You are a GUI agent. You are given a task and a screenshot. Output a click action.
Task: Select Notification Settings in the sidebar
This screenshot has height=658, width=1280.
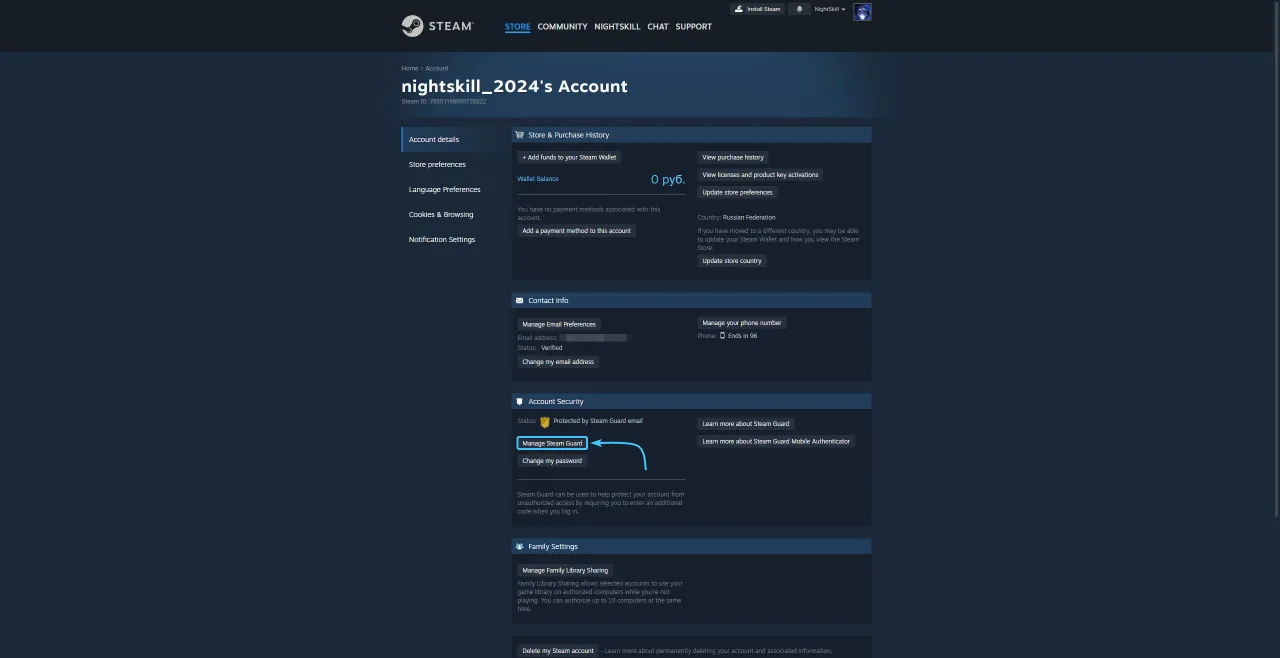click(441, 239)
